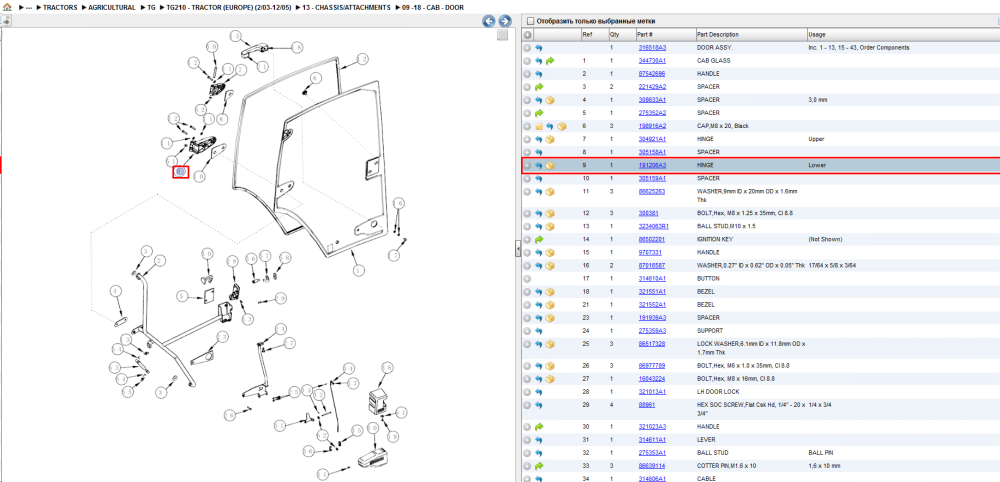Open the TRACTORS breadcrumb
This screenshot has width=1000, height=482.
pyautogui.click(x=60, y=8)
